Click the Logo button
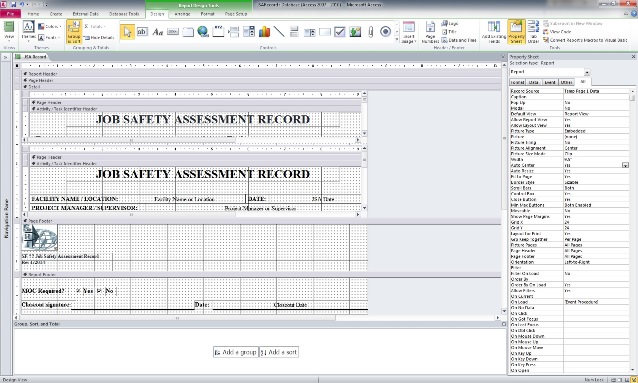Viewport: 638px width, 383px height. point(450,24)
